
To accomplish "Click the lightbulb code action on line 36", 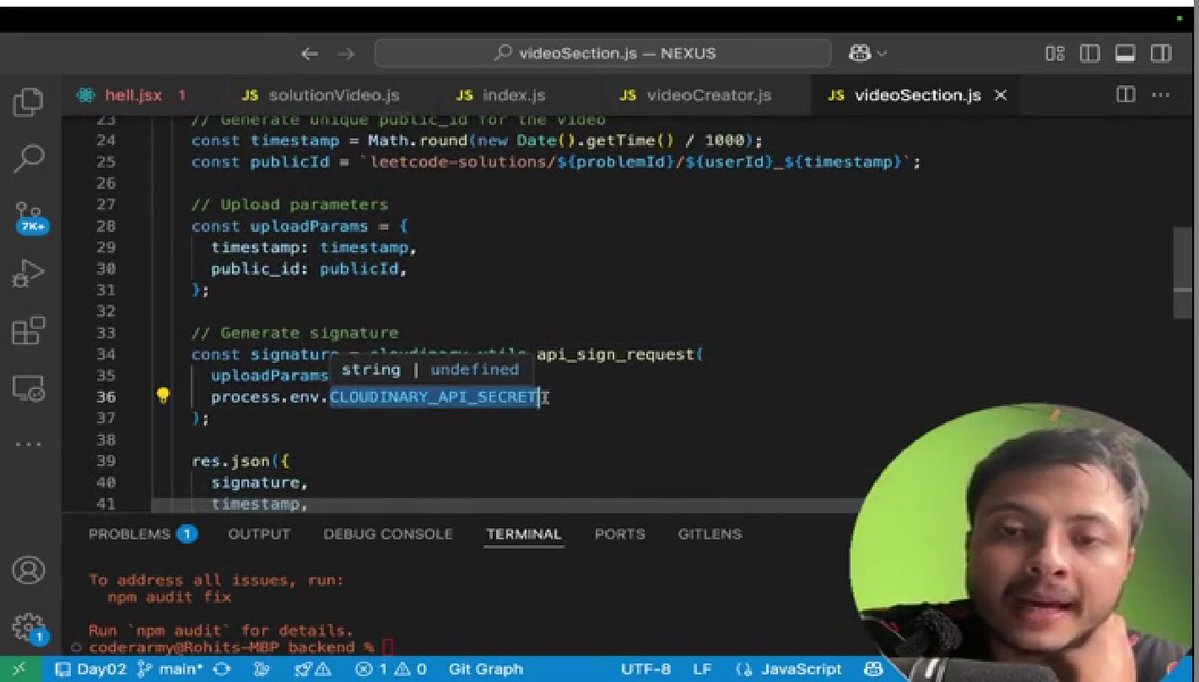I will click(163, 396).
